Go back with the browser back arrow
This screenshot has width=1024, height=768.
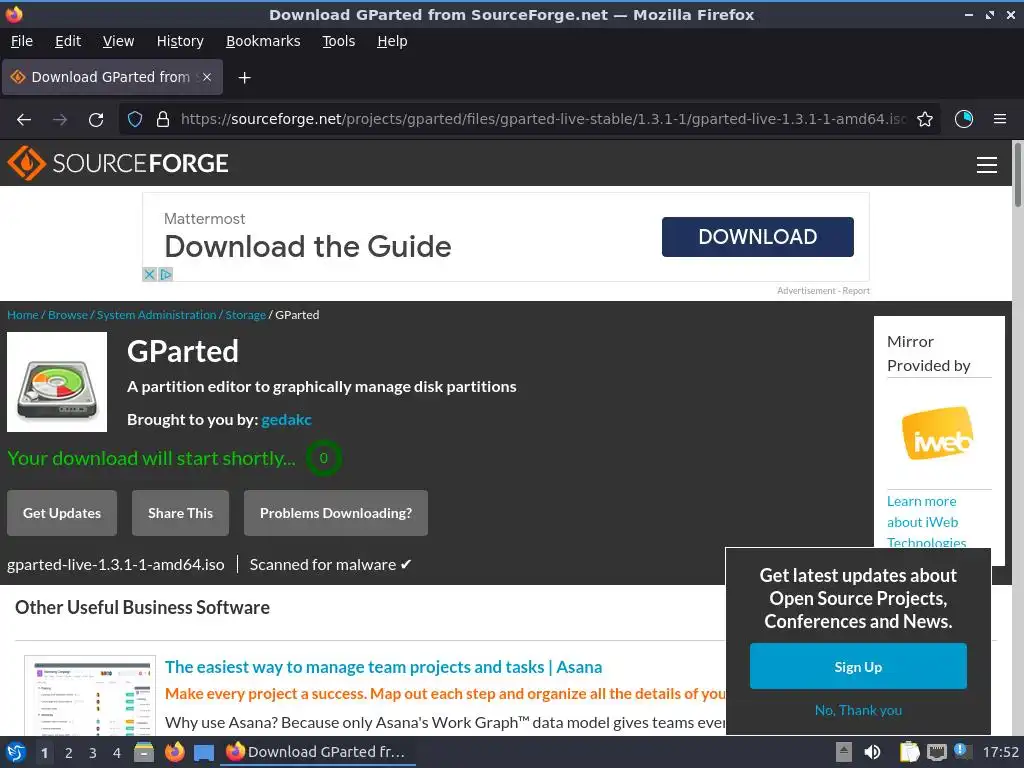[x=24, y=120]
